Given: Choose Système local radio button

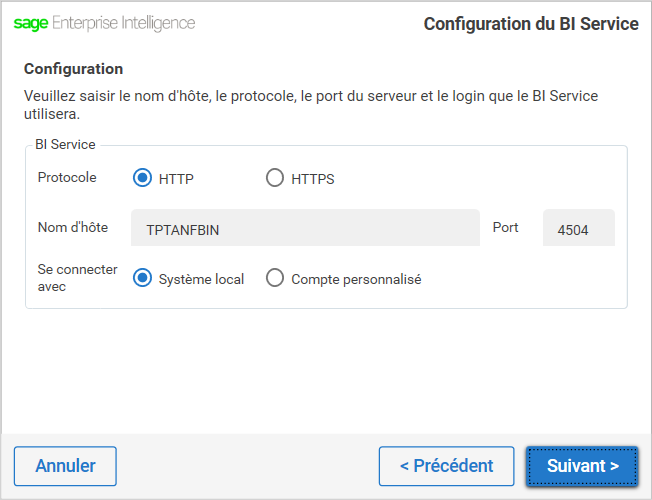Looking at the screenshot, I should 142,278.
